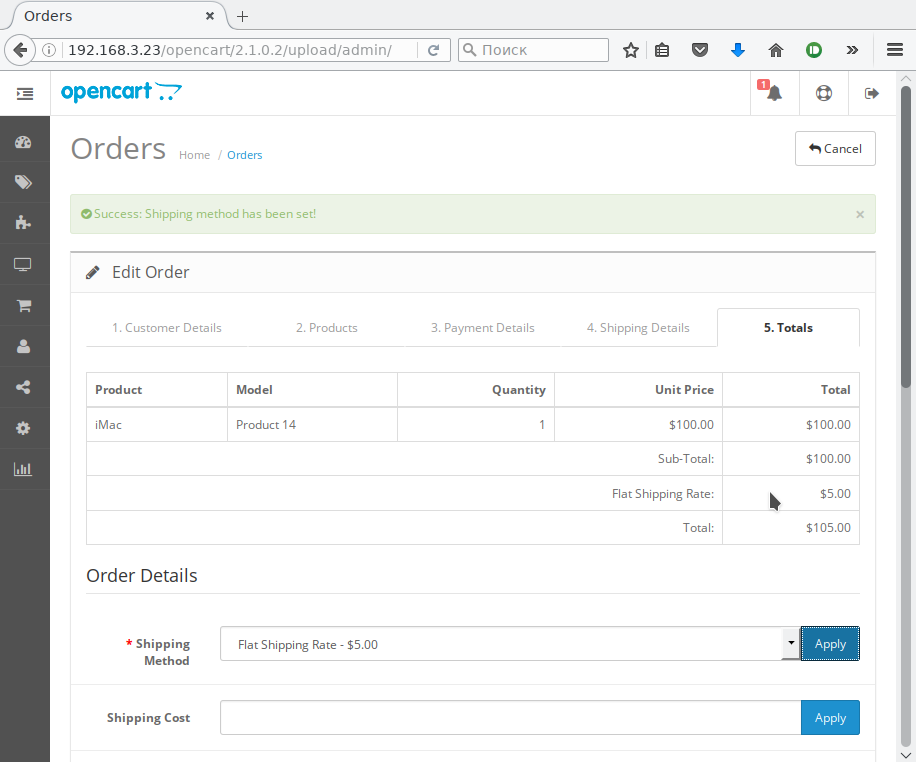Apply the selected Shipping Method

pyautogui.click(x=830, y=643)
